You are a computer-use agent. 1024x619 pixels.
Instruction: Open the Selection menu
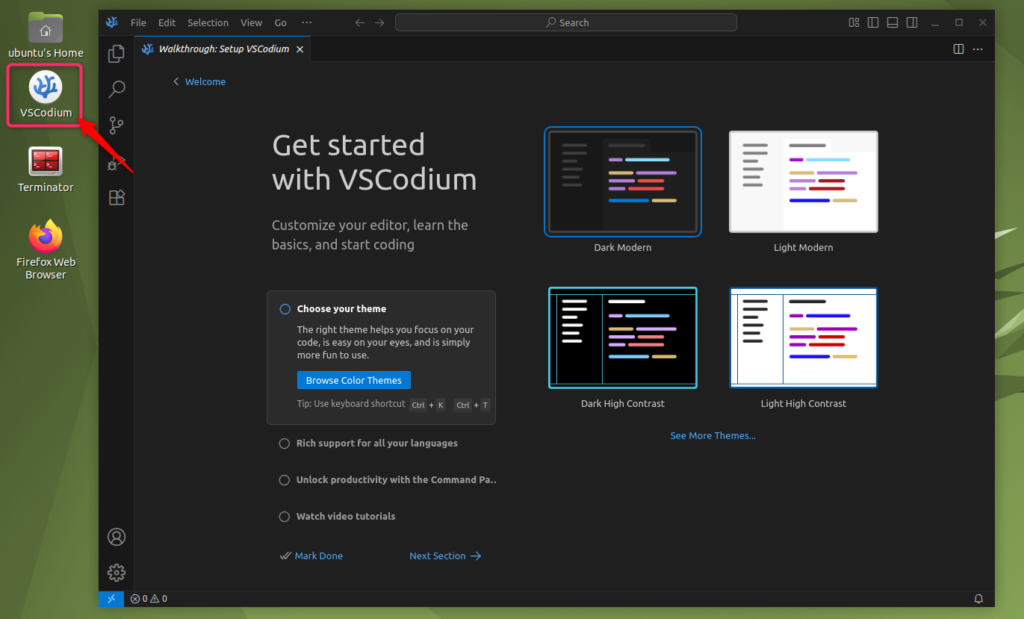click(x=207, y=22)
